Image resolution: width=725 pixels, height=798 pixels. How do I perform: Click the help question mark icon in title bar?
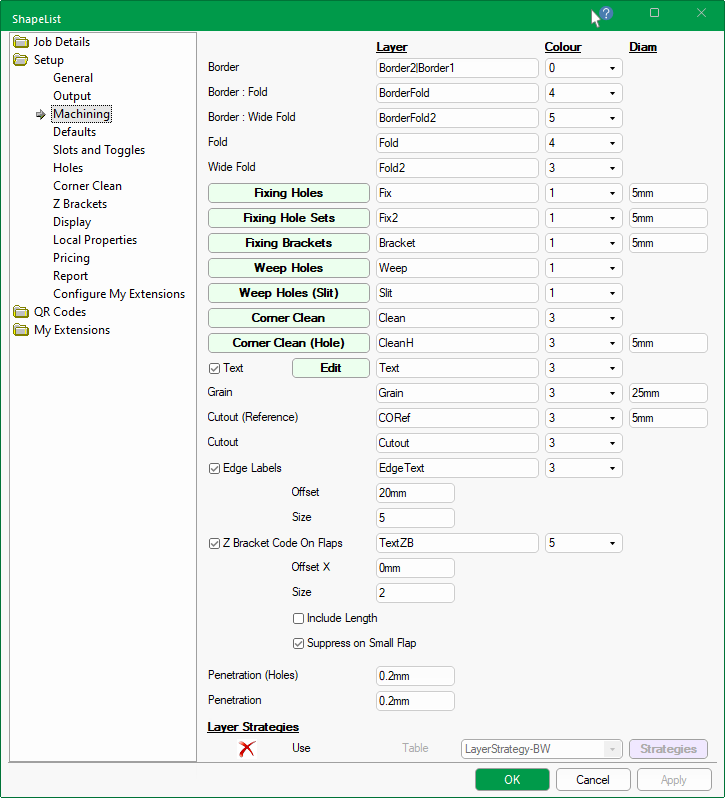[605, 14]
